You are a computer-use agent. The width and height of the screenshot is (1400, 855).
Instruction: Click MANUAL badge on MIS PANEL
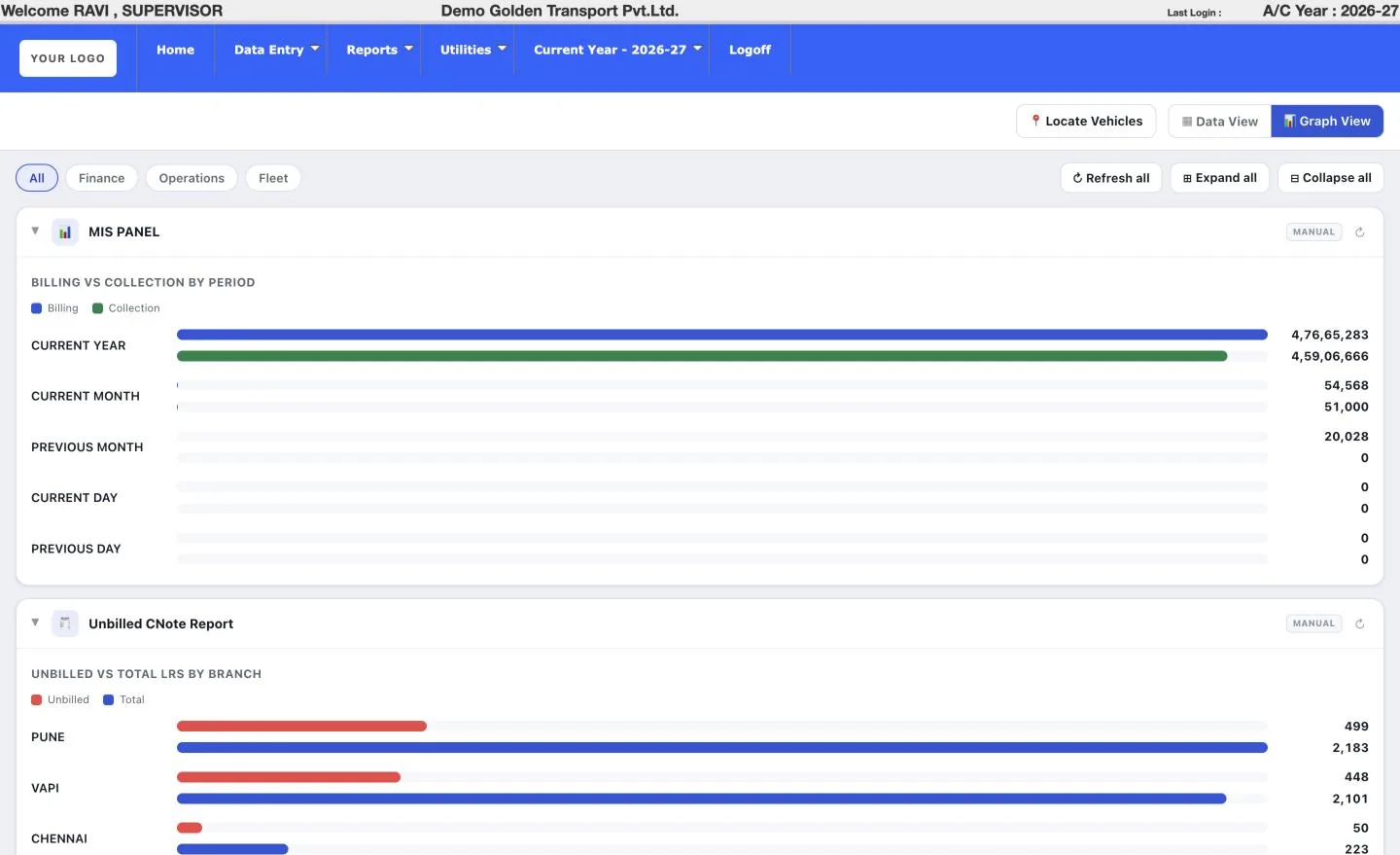coord(1313,232)
